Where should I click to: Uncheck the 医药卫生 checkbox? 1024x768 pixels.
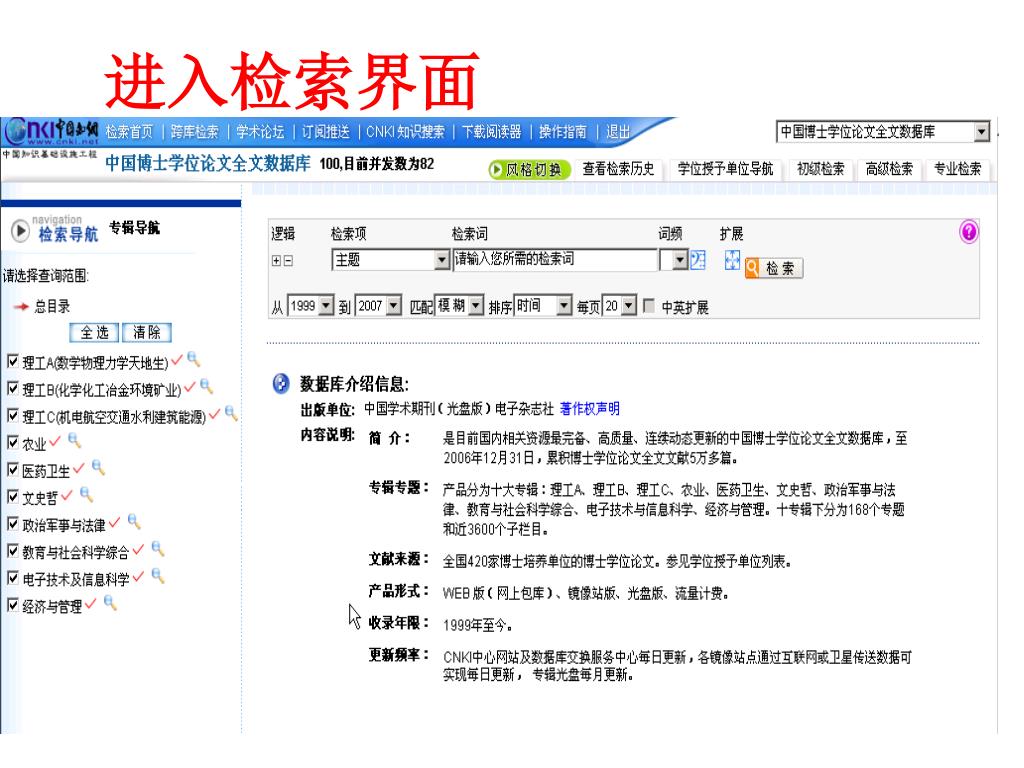click(12, 469)
